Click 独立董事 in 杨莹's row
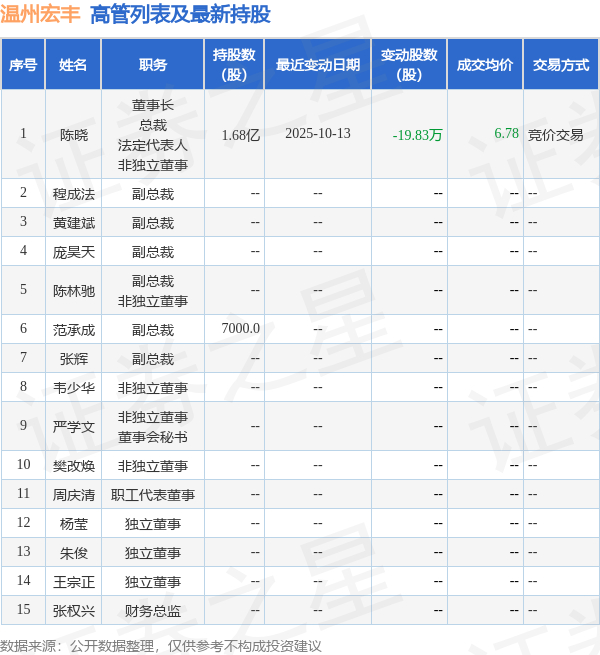This screenshot has height=655, width=600. click(x=153, y=524)
